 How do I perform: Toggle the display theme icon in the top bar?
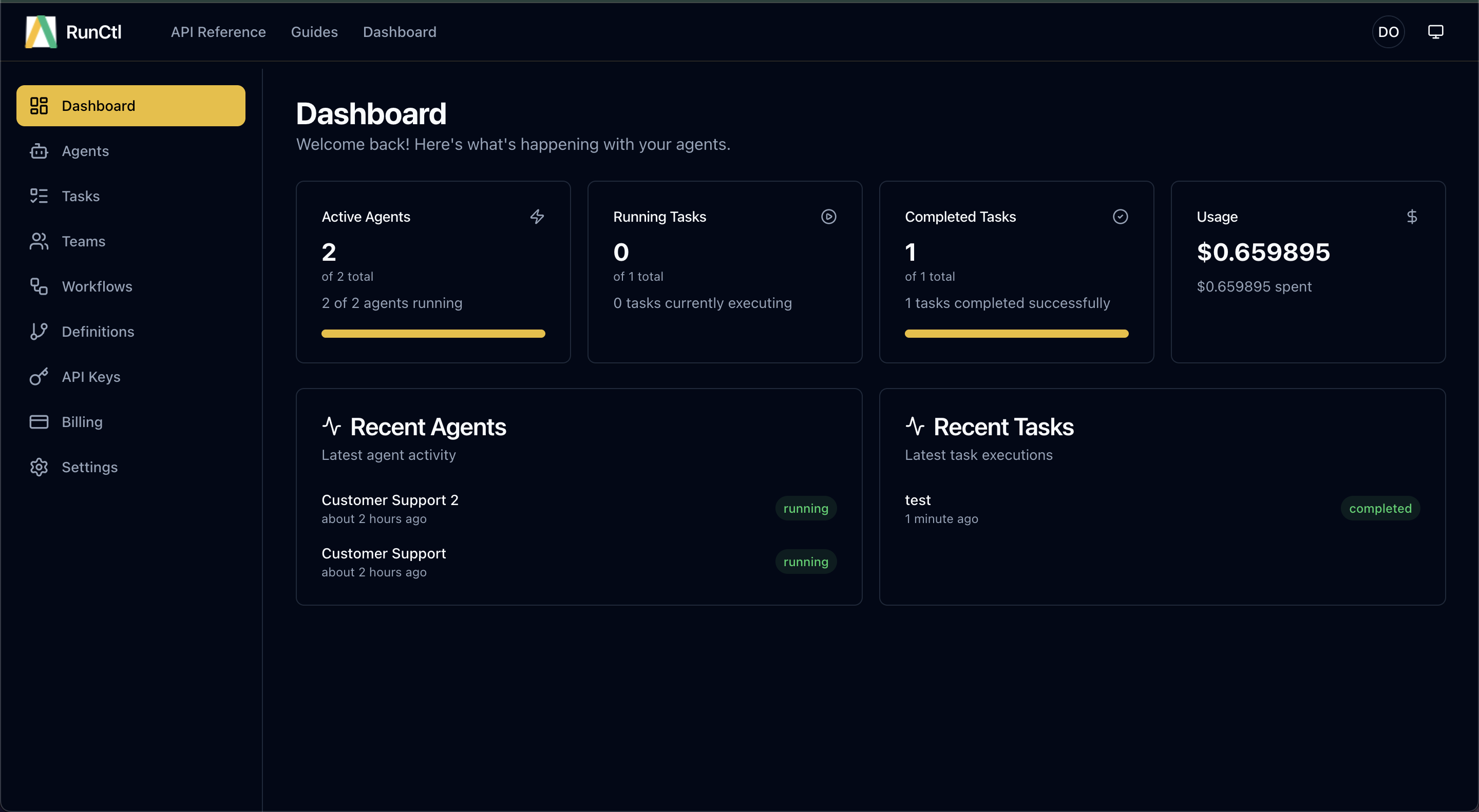[1435, 31]
